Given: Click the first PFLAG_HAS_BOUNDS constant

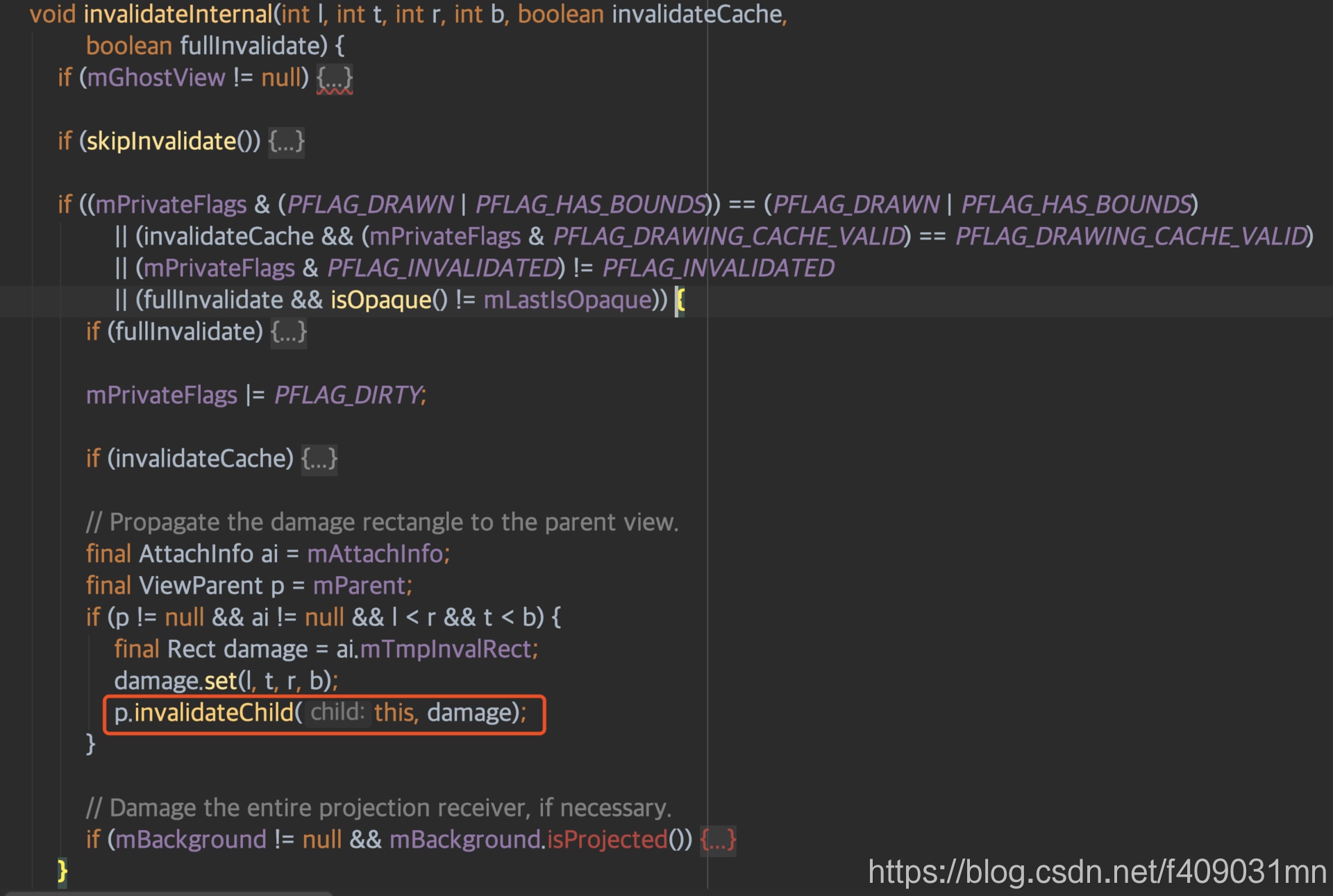Looking at the screenshot, I should [590, 205].
